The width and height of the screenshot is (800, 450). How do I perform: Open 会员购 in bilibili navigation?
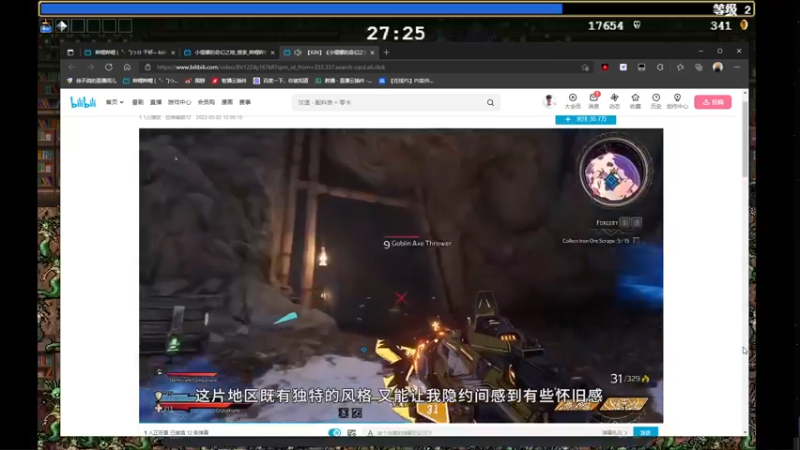point(206,102)
